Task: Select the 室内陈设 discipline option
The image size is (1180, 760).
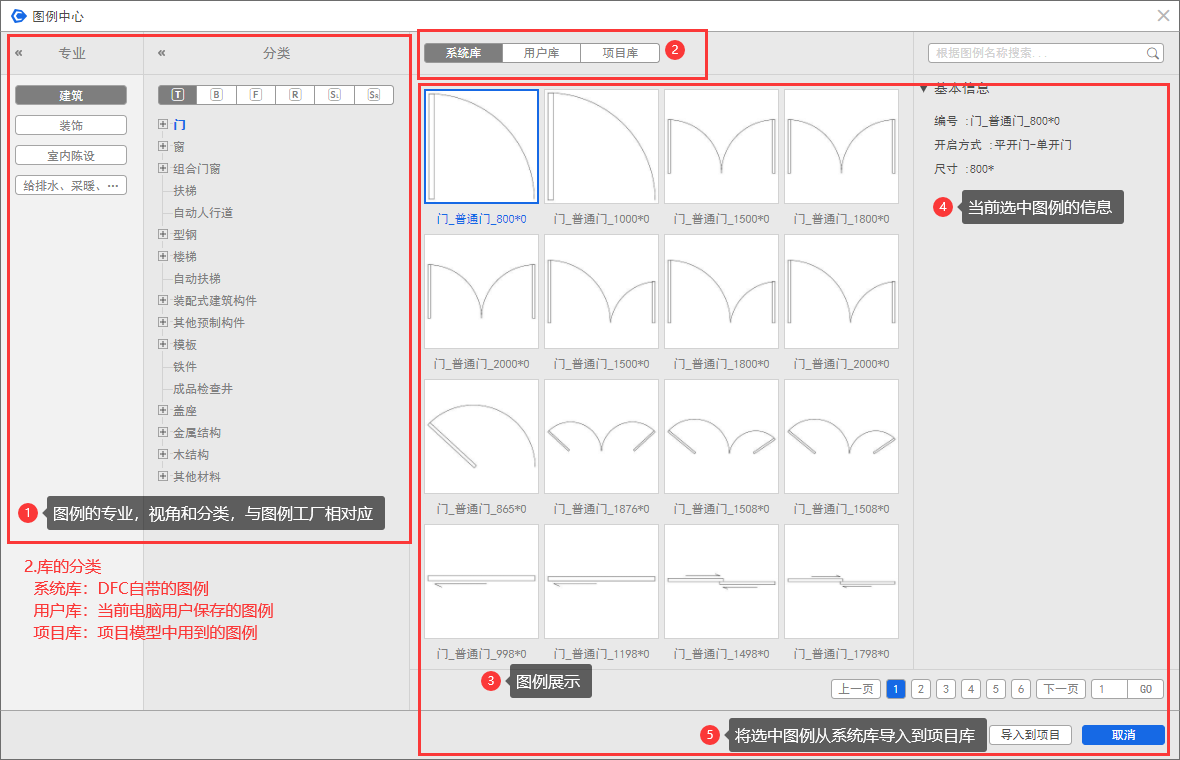Action: tap(71, 155)
